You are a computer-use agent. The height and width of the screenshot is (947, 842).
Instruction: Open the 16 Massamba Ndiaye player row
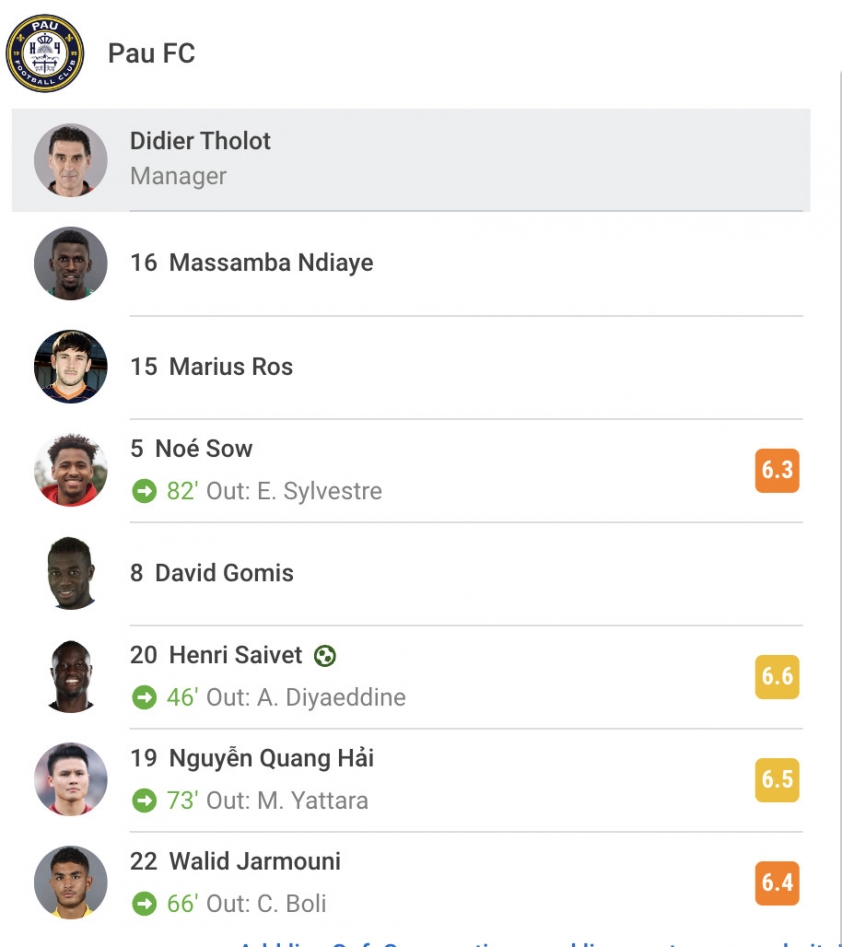[x=411, y=263]
